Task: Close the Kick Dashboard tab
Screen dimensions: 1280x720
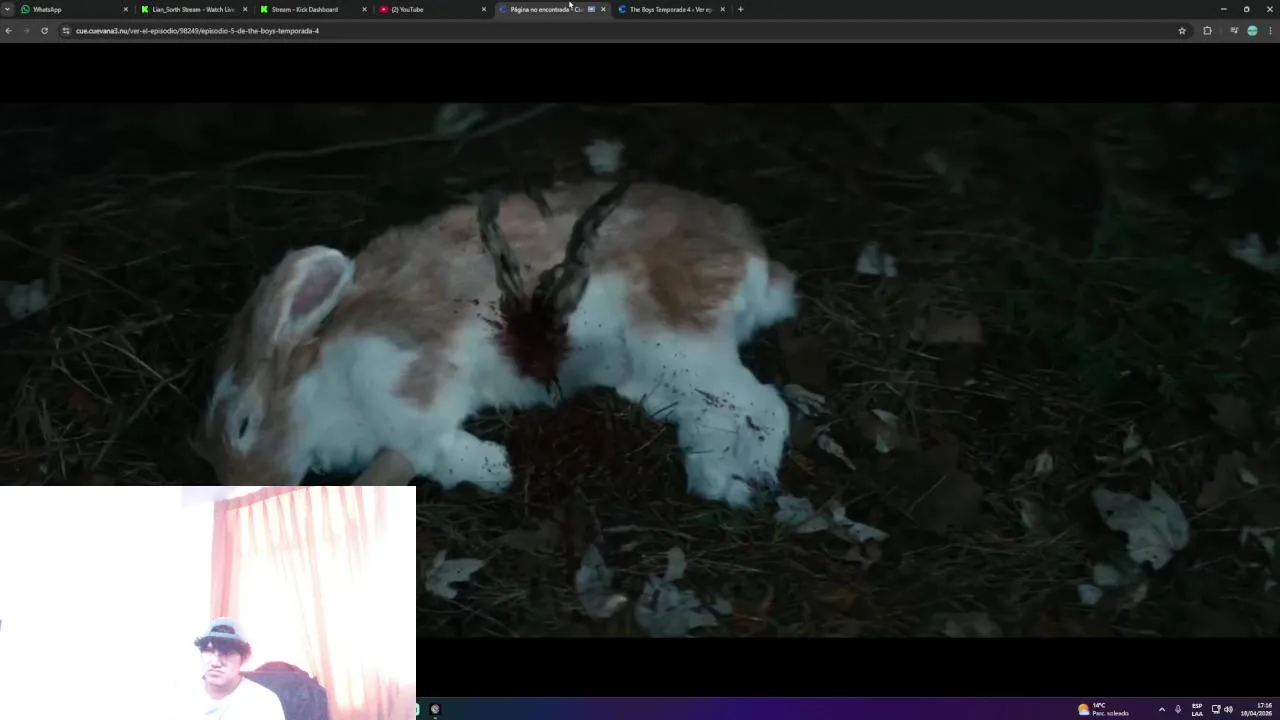Action: pyautogui.click(x=364, y=9)
